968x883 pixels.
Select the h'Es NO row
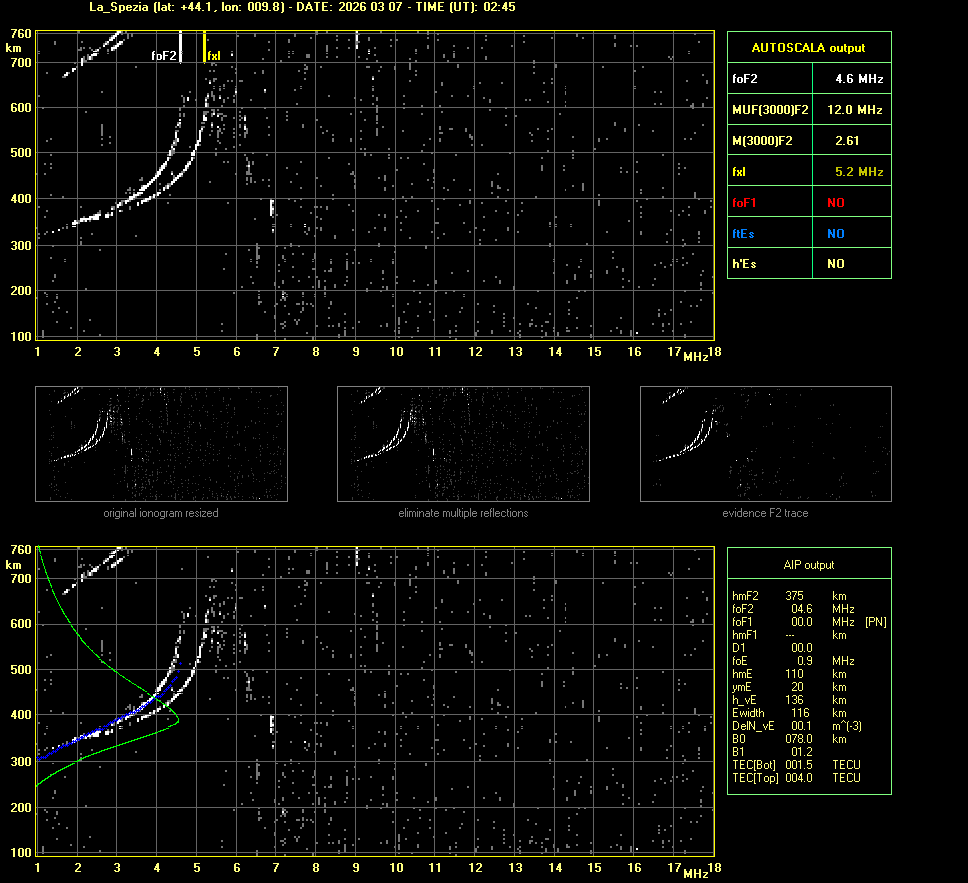808,264
